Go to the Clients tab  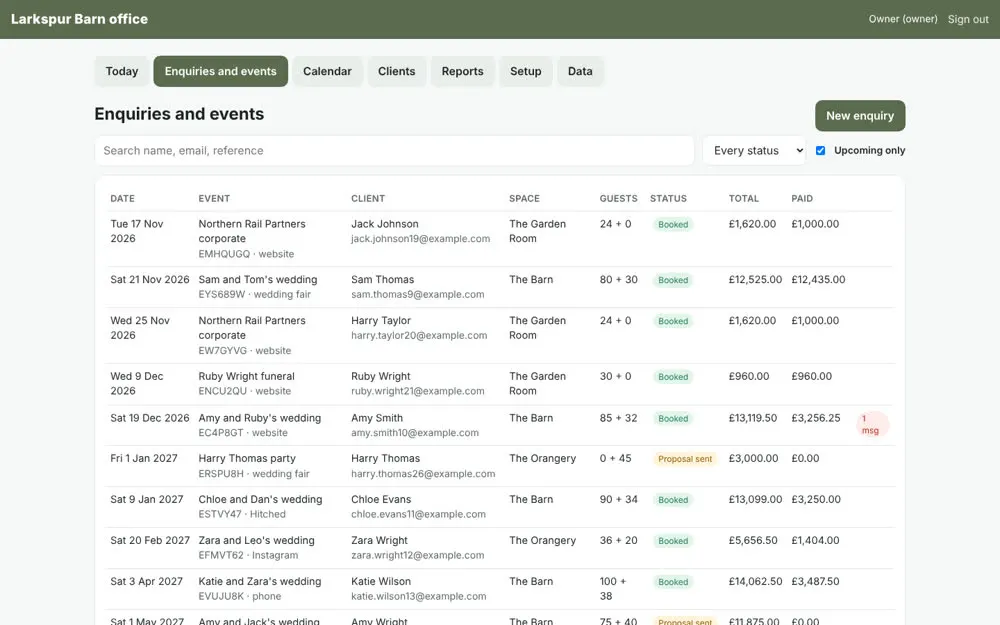(x=396, y=71)
